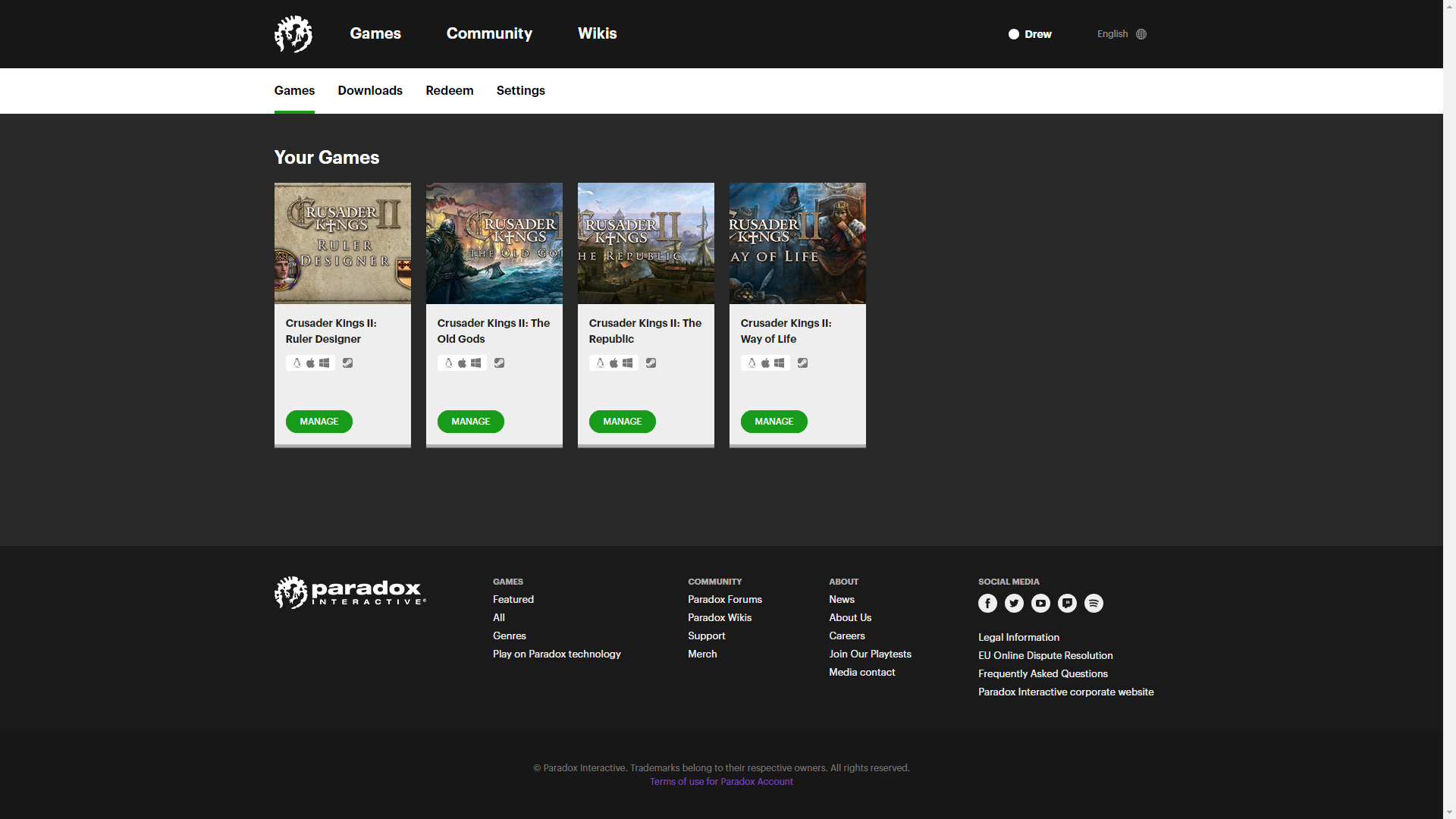Open the Drew account menu
The height and width of the screenshot is (819, 1456).
click(1030, 34)
